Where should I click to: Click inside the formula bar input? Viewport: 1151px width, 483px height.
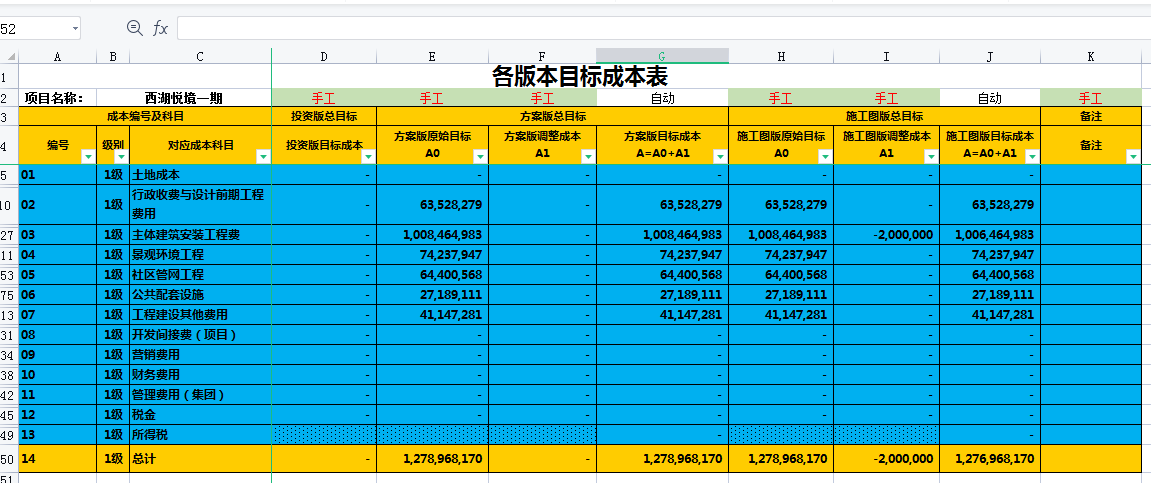coord(664,29)
